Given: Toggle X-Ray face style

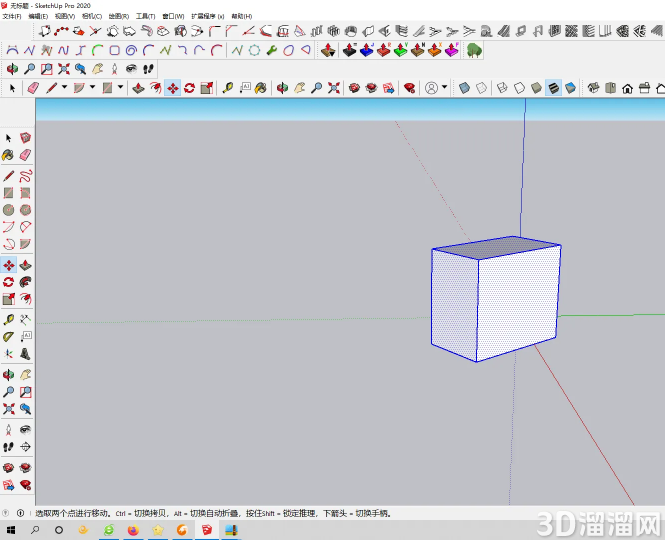Looking at the screenshot, I should pyautogui.click(x=464, y=88).
